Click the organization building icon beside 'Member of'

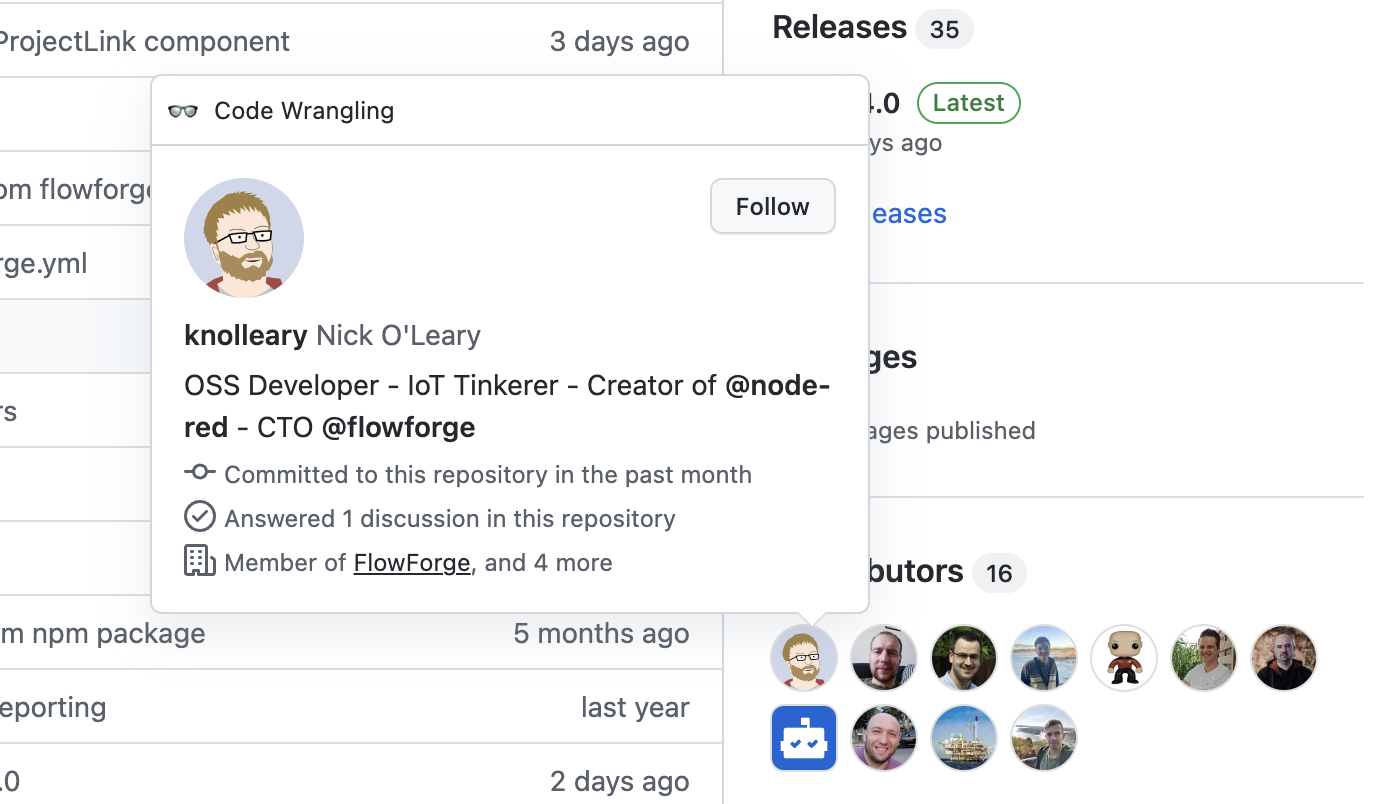(x=200, y=561)
